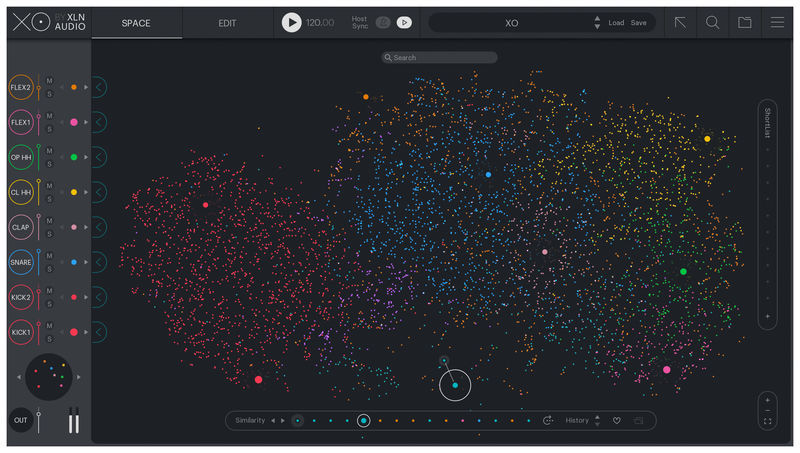Expand FLEX2 channel side chevron
Image resolution: width=800 pixels, height=453 pixels.
tap(99, 87)
